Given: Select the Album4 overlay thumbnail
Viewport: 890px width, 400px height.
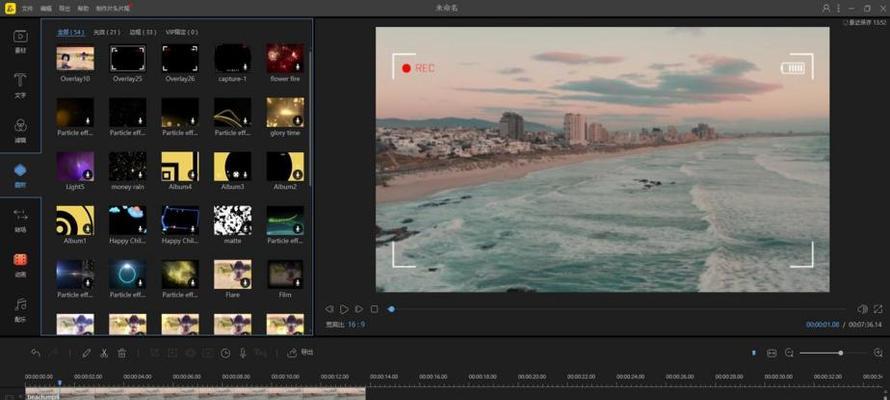Looking at the screenshot, I should (180, 166).
